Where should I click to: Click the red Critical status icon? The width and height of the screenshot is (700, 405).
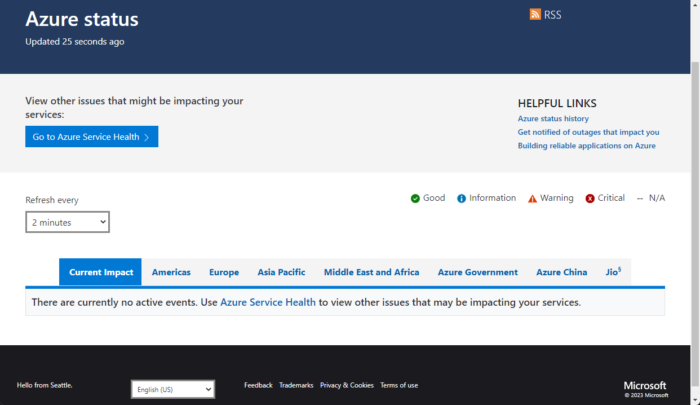(590, 198)
